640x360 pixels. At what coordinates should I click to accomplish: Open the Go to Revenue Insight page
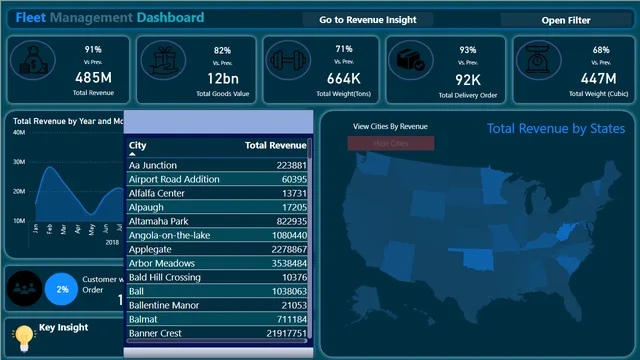tap(368, 20)
